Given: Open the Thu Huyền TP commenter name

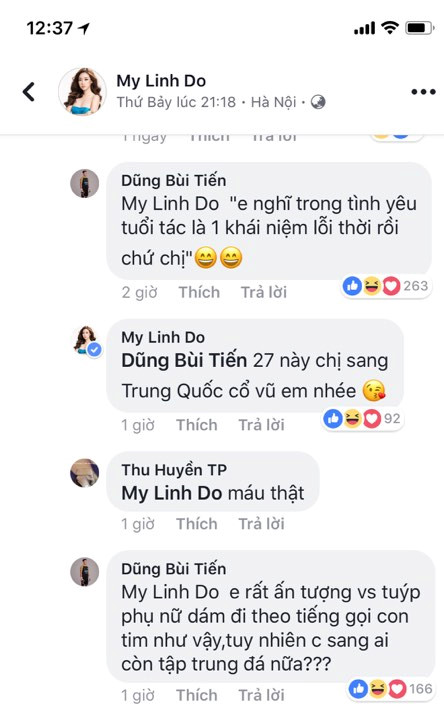Looking at the screenshot, I should [174, 470].
